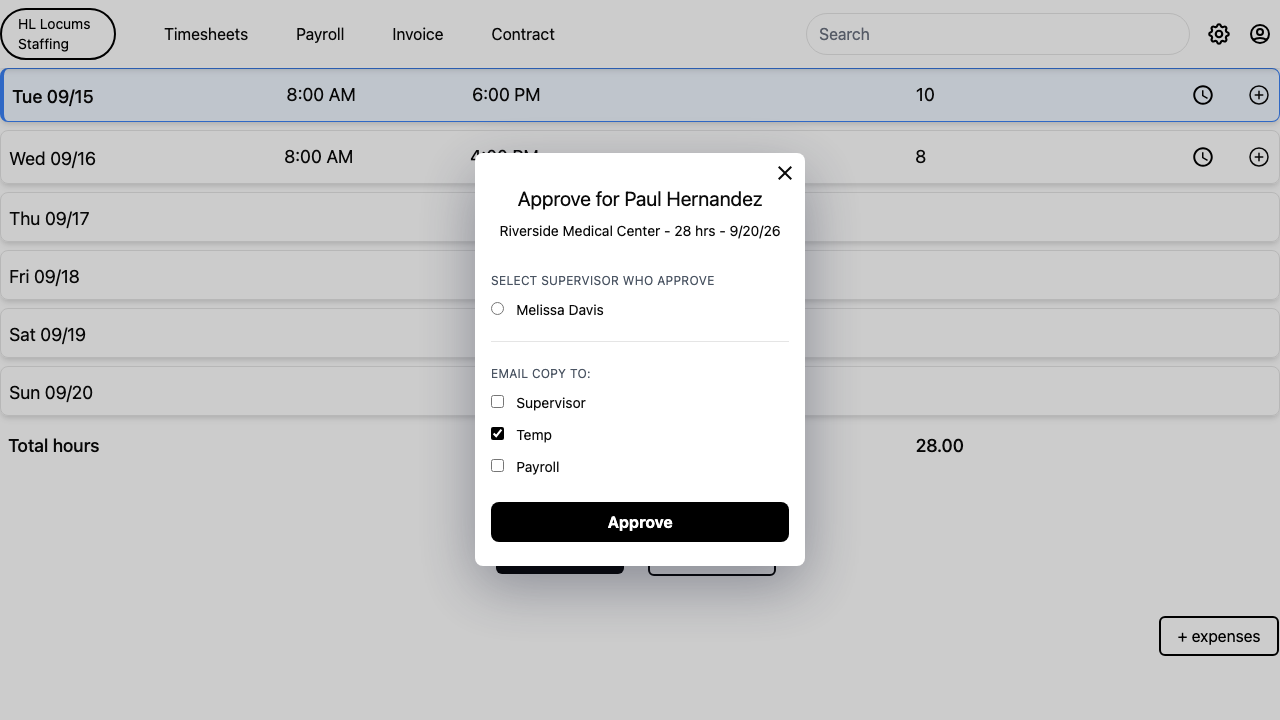Click the + expenses button
This screenshot has width=1280, height=720.
click(x=1219, y=636)
